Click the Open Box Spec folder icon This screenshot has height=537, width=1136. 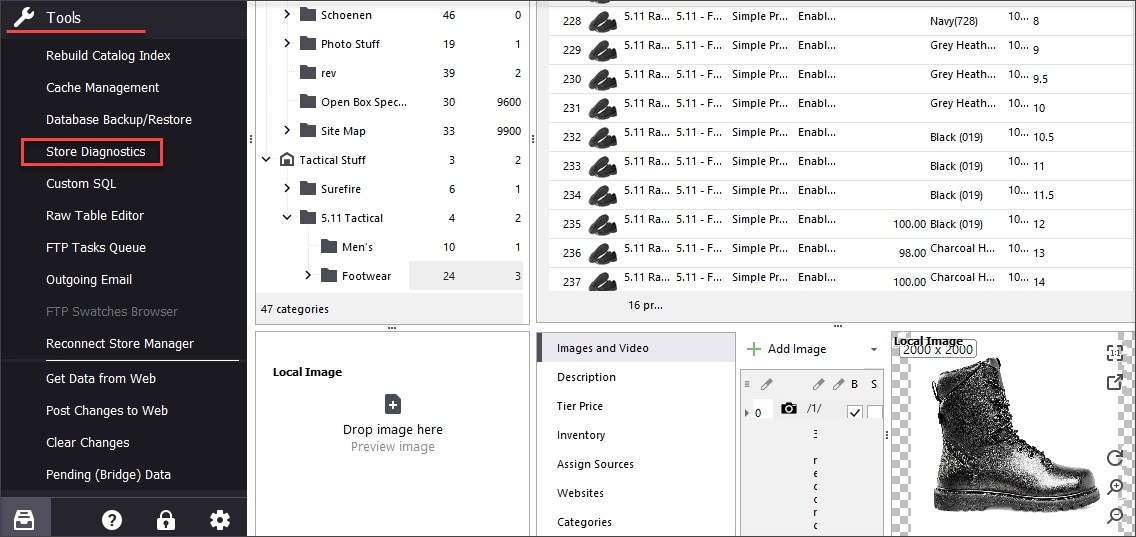tap(308, 102)
